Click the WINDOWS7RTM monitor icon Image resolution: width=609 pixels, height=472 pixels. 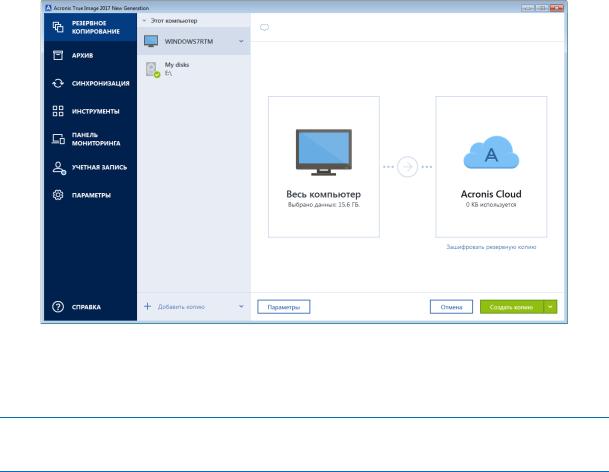click(x=151, y=41)
